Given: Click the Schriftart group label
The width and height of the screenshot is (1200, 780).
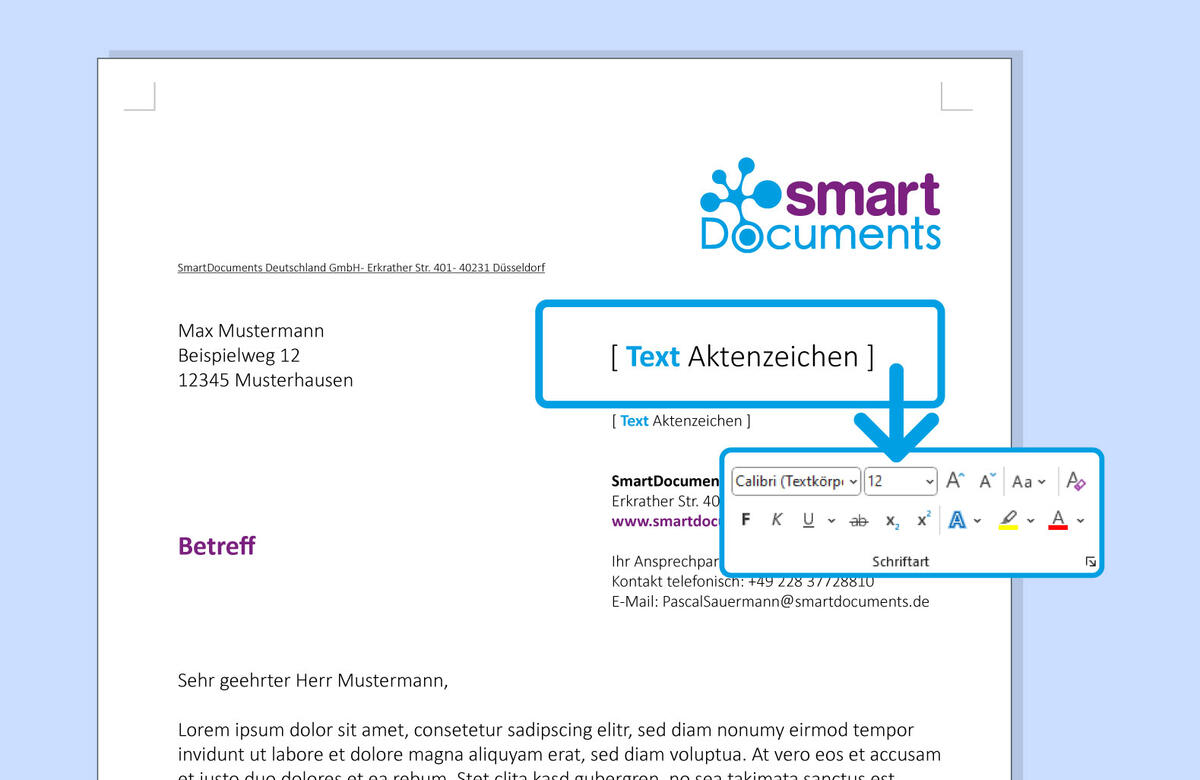Looking at the screenshot, I should click(x=900, y=562).
